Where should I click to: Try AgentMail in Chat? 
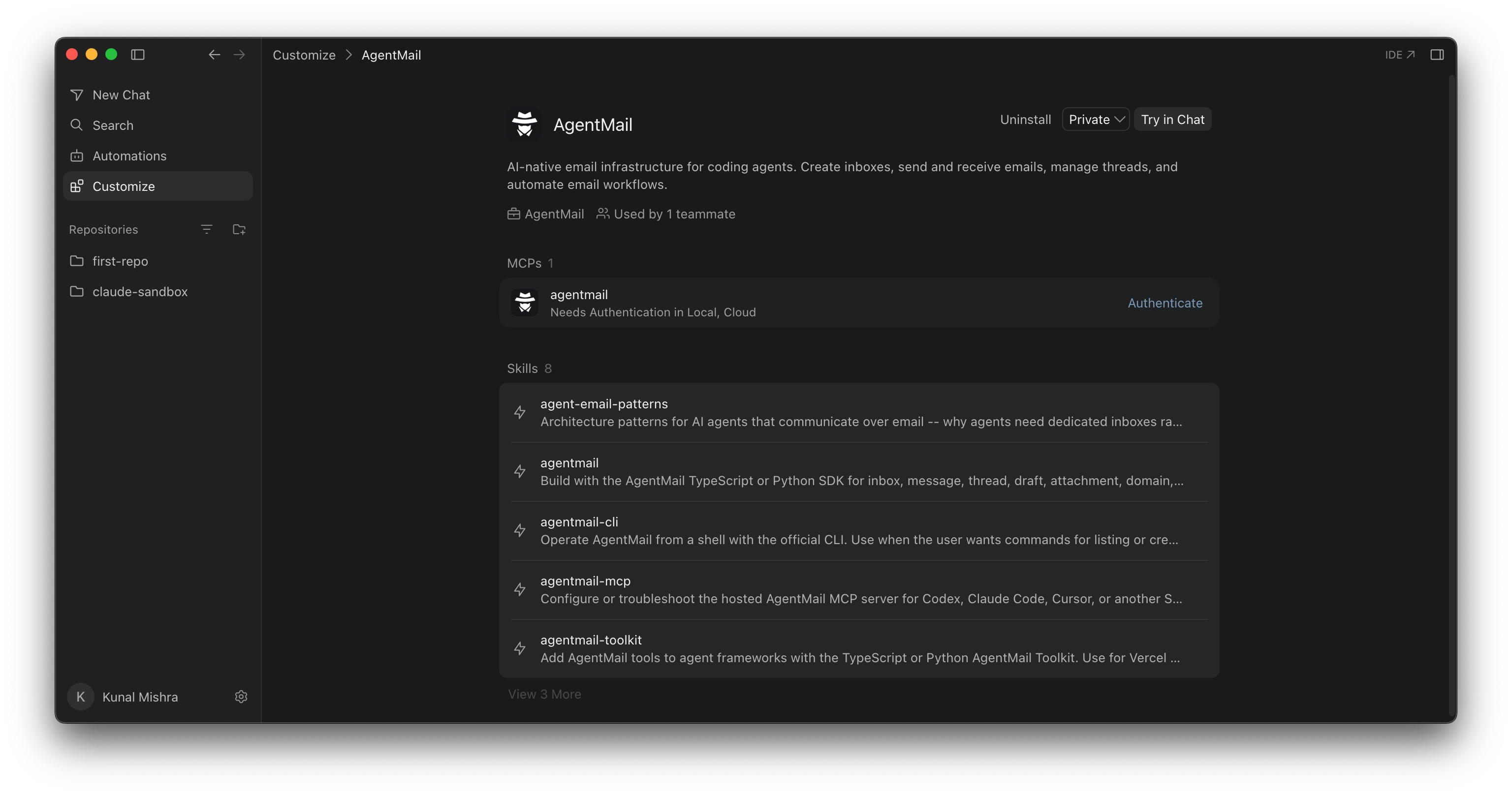(1172, 120)
